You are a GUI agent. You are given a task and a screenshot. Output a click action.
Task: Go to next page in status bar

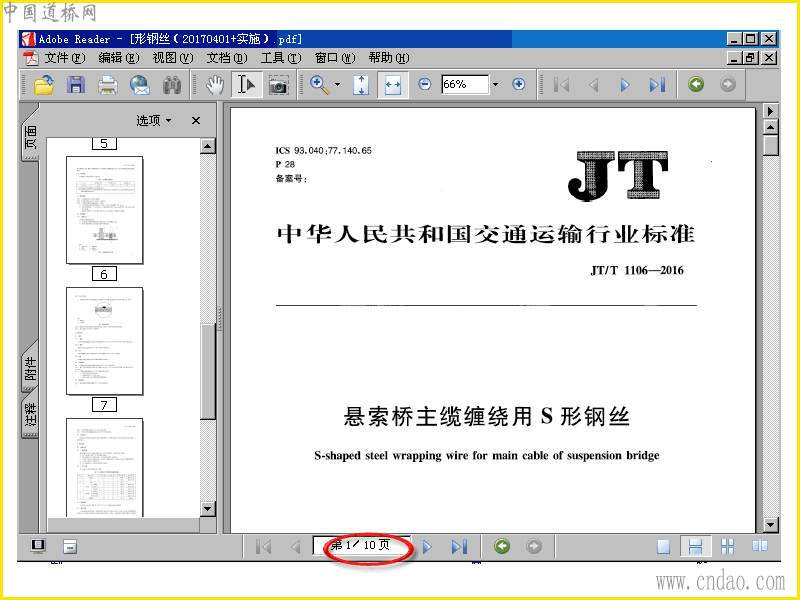[x=428, y=547]
